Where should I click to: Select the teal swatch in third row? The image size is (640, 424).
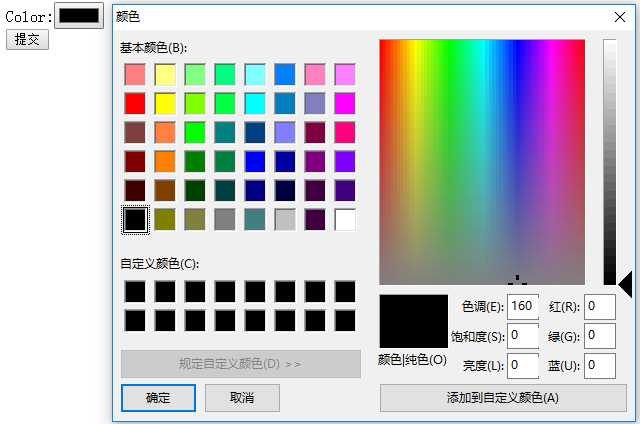(x=225, y=133)
